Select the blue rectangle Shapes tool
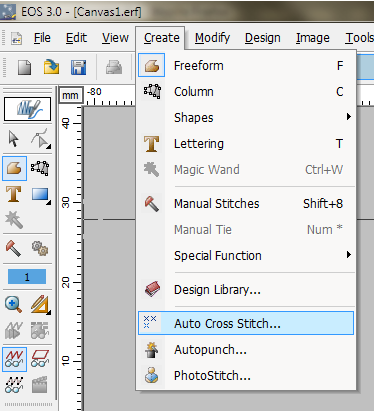 (40, 195)
